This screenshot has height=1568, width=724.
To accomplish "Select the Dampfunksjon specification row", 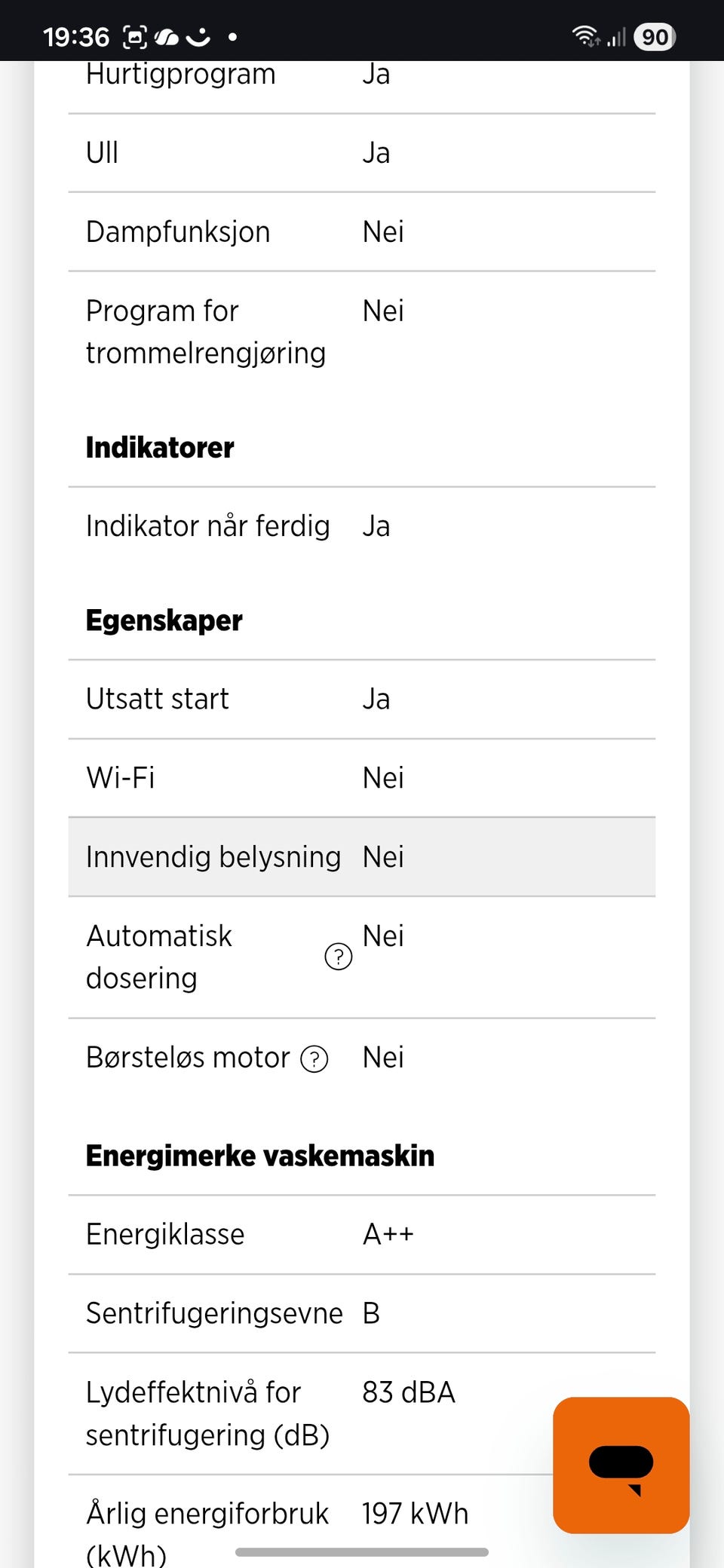I will tap(362, 231).
